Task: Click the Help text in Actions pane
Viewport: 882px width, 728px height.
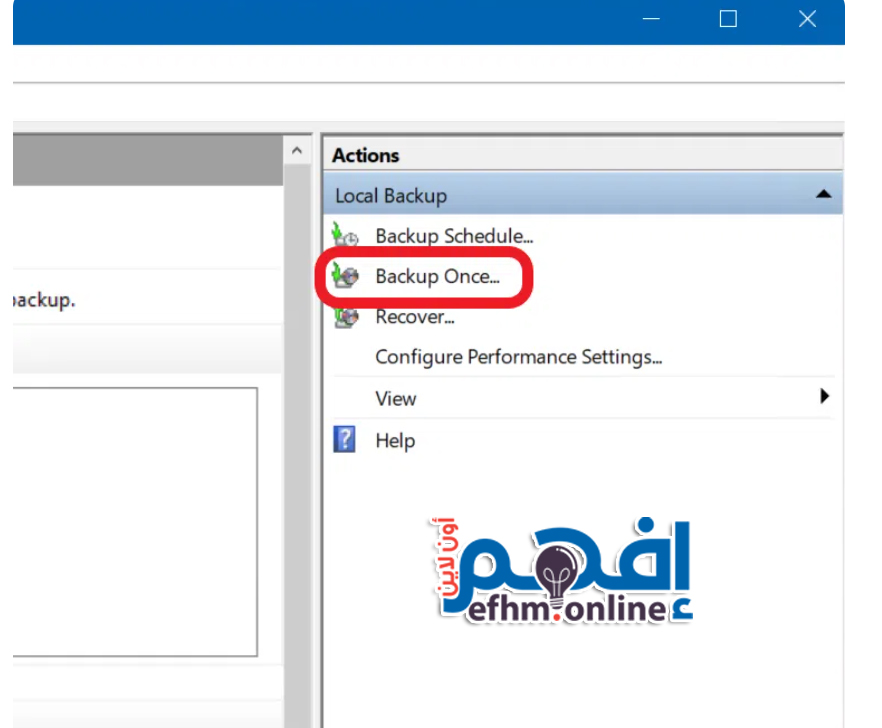Action: pos(395,440)
